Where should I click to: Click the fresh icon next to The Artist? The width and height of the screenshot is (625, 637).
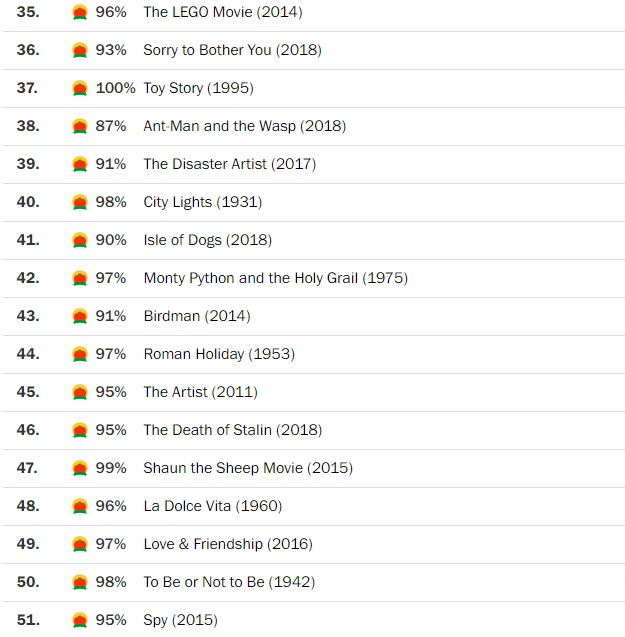click(x=80, y=392)
